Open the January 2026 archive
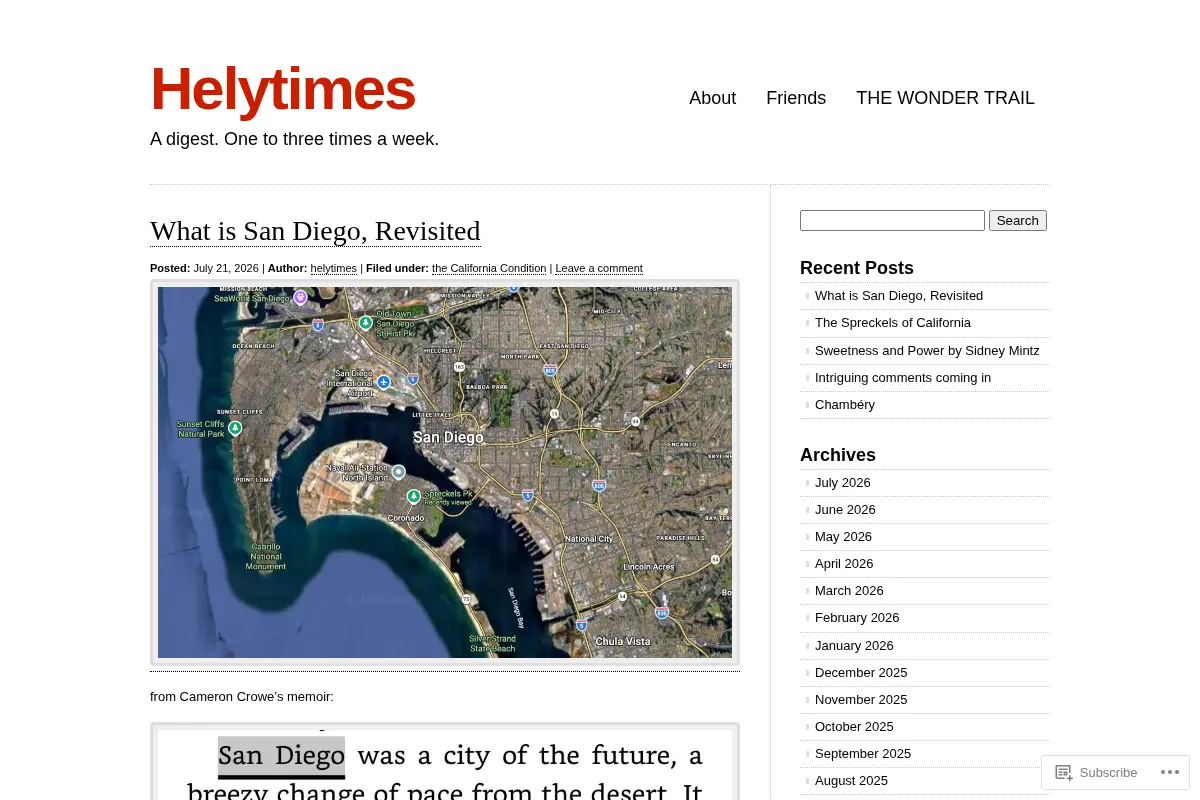 click(854, 645)
